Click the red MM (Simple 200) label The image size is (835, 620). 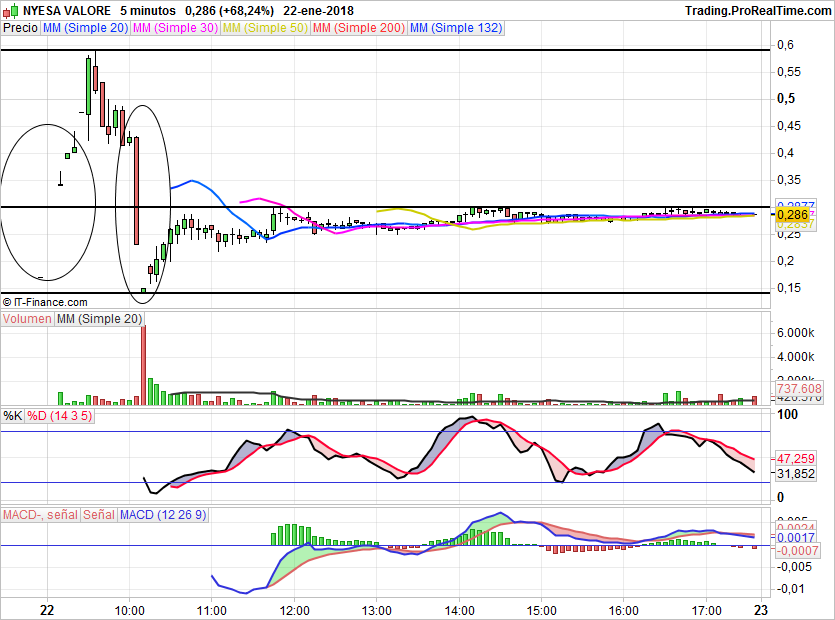(x=358, y=28)
